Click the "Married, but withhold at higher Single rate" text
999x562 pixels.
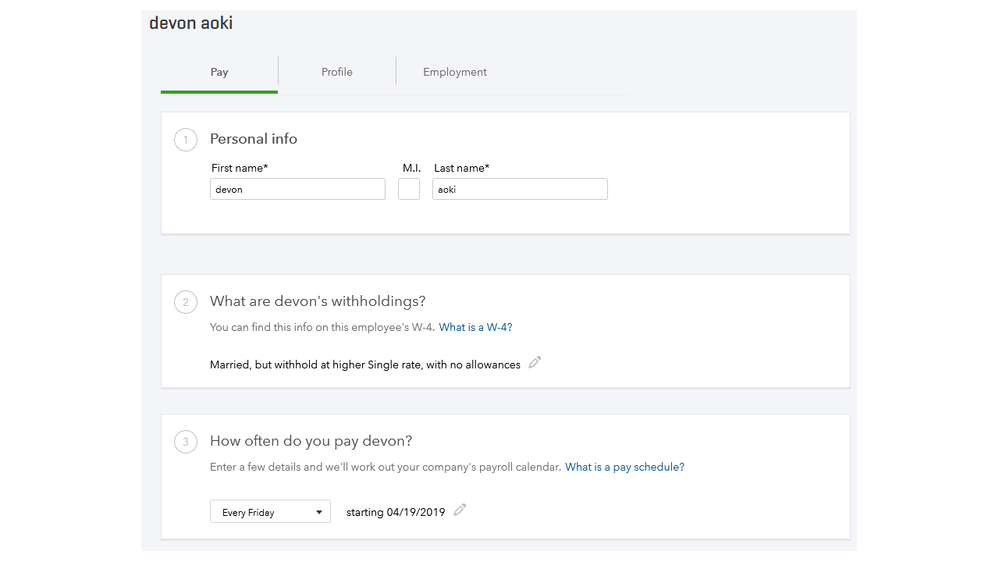tap(365, 365)
